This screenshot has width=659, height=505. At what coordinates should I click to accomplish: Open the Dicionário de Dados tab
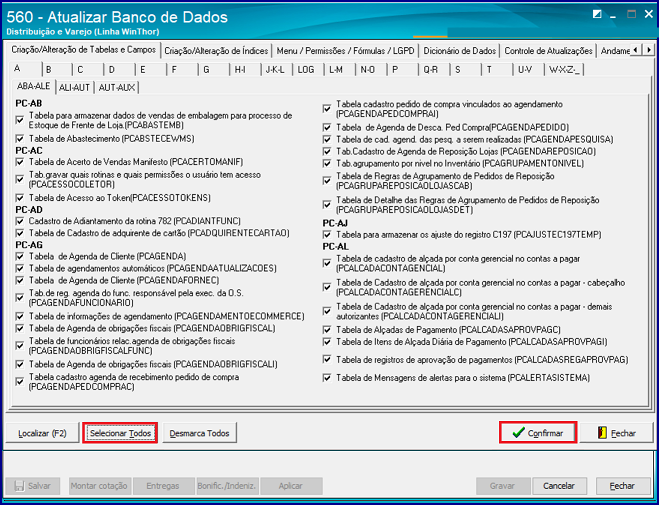tap(460, 51)
